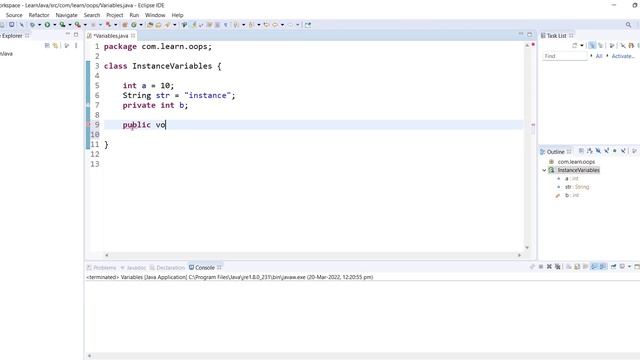The width and height of the screenshot is (640, 360).
Task: Click the New Java Package toolbar icon
Action: [x=124, y=24]
